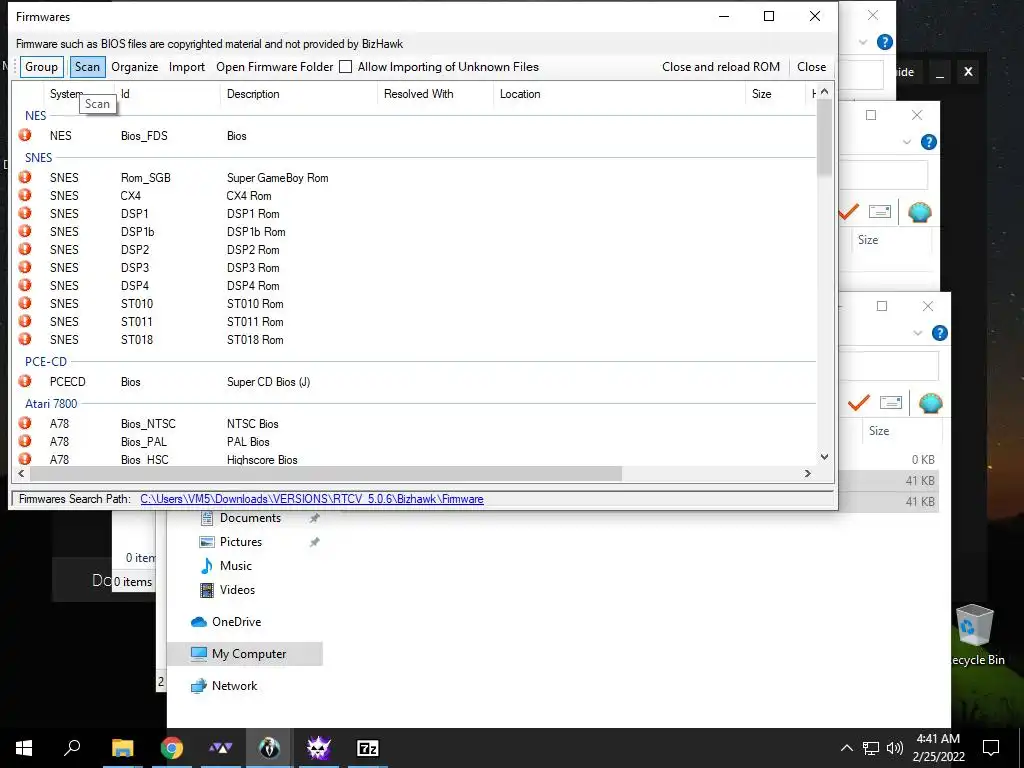Open the volume control in system tray

coord(895,748)
